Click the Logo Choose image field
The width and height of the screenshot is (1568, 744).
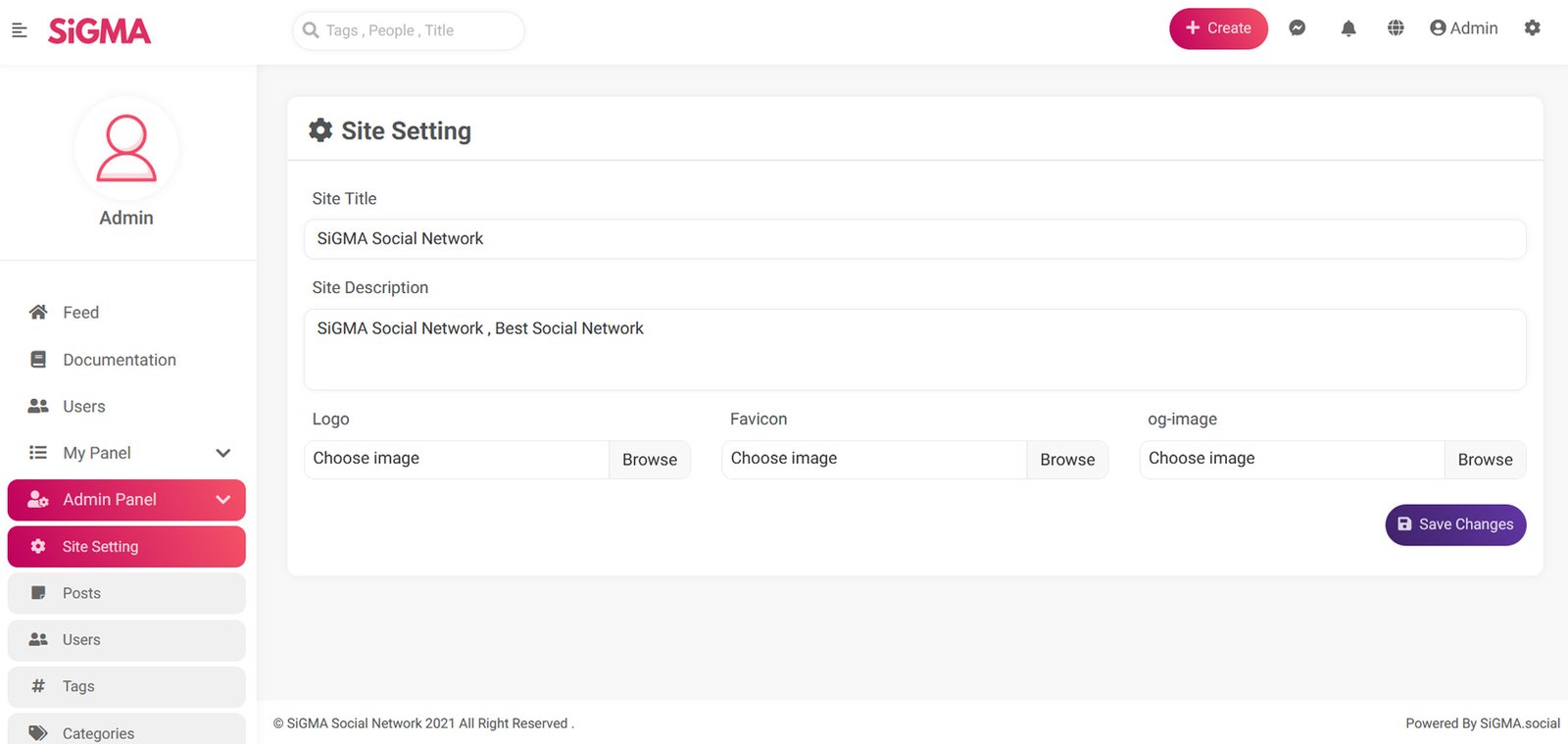[457, 460]
